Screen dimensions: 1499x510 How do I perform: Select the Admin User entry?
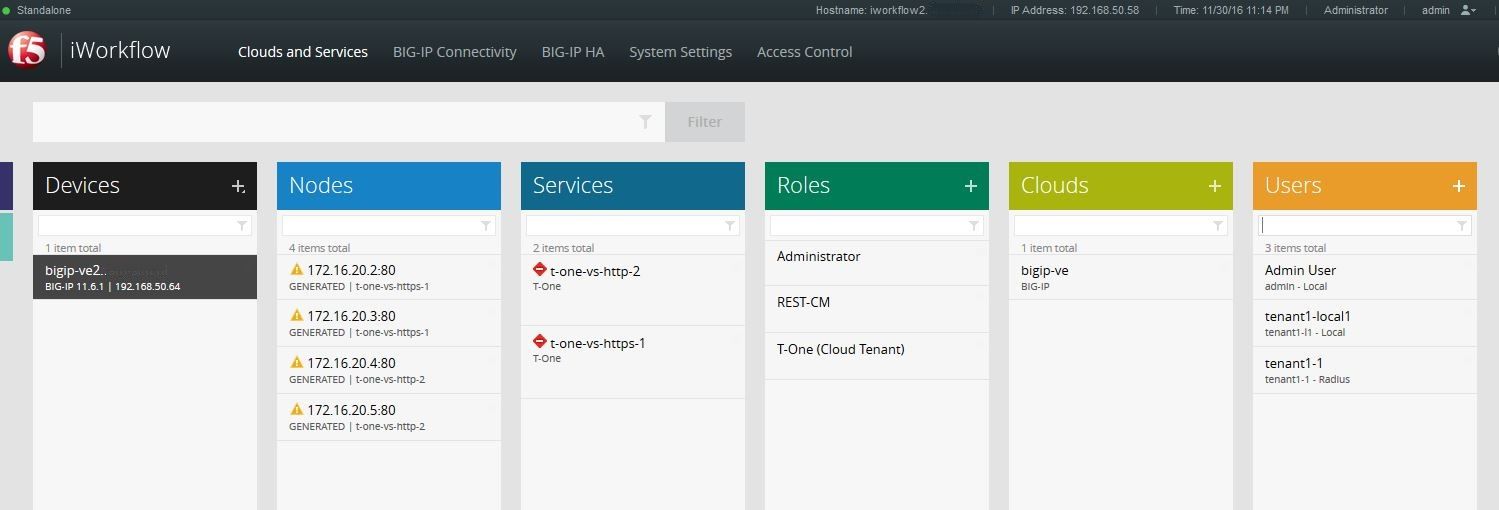pos(1365,277)
